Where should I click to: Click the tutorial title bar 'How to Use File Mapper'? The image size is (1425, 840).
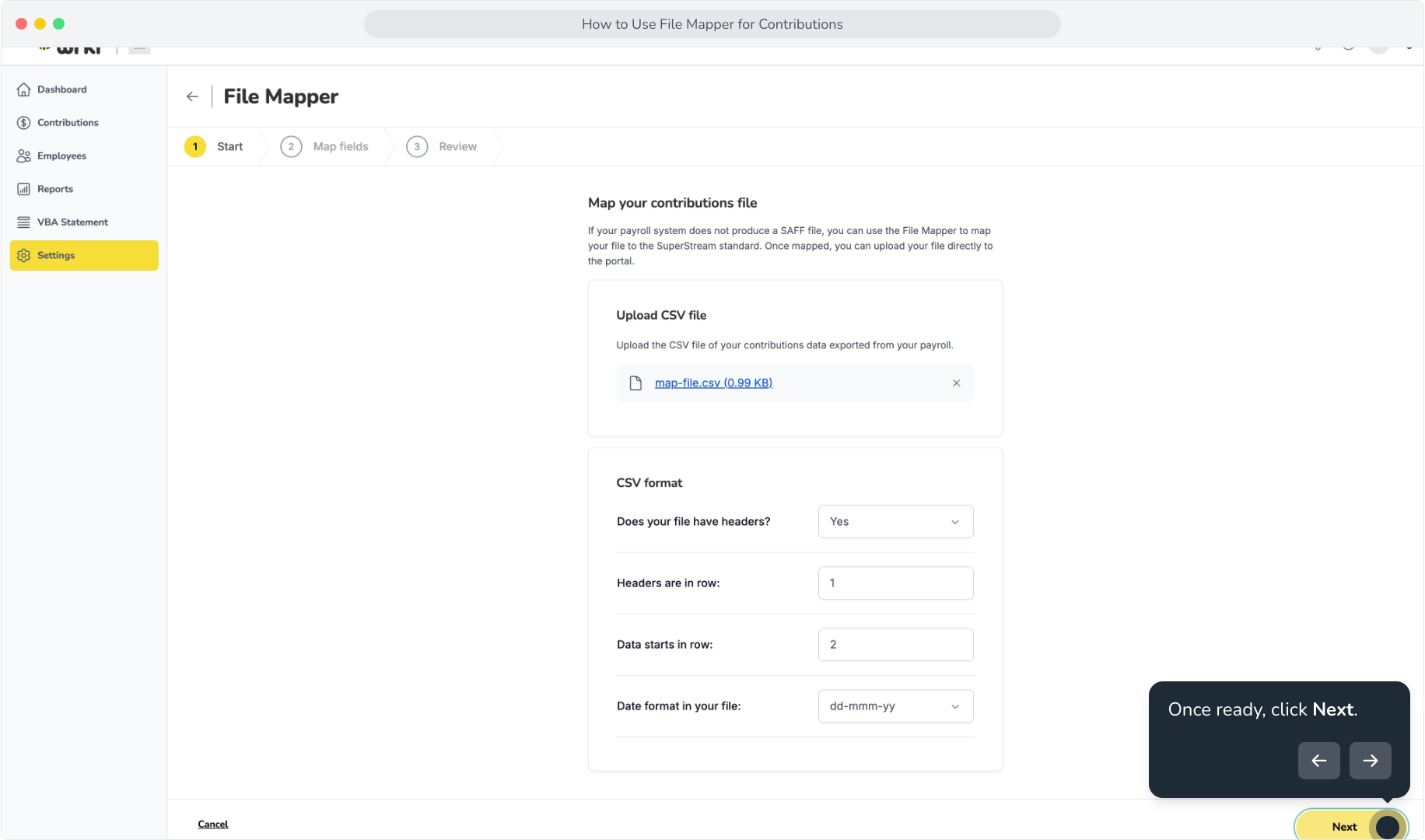[712, 24]
